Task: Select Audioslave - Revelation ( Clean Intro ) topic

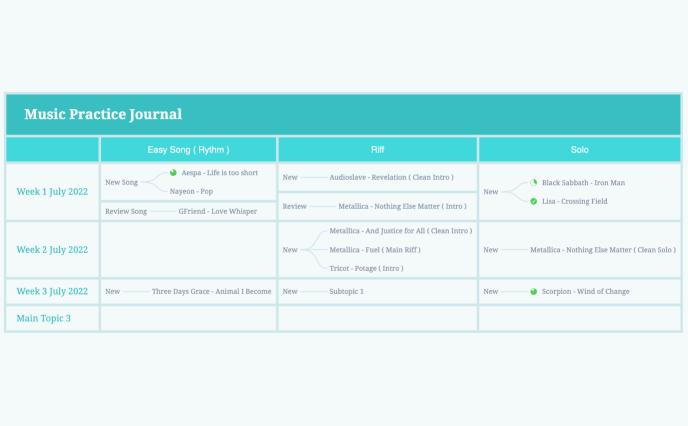Action: click(x=383, y=177)
